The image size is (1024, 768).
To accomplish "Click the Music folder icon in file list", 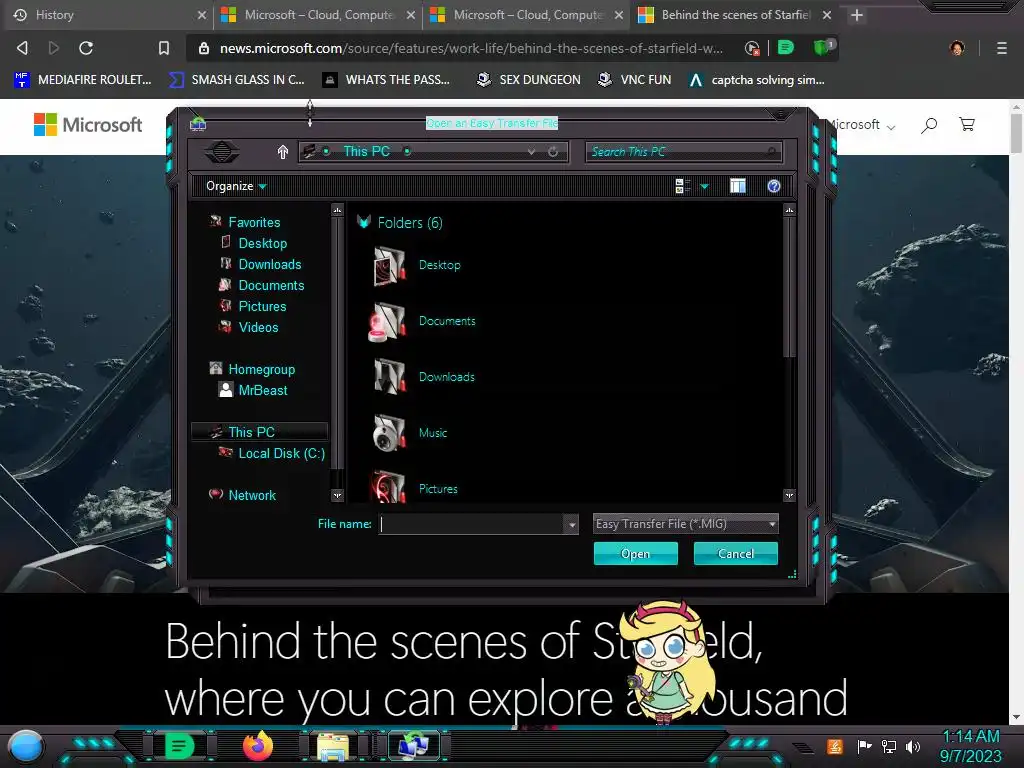I will point(389,432).
